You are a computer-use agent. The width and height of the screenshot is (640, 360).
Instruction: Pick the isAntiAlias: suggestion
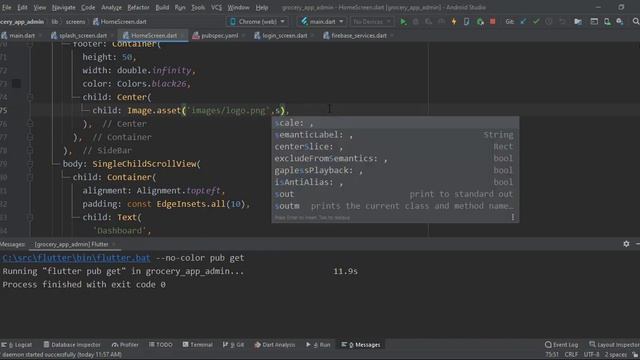pyautogui.click(x=396, y=182)
